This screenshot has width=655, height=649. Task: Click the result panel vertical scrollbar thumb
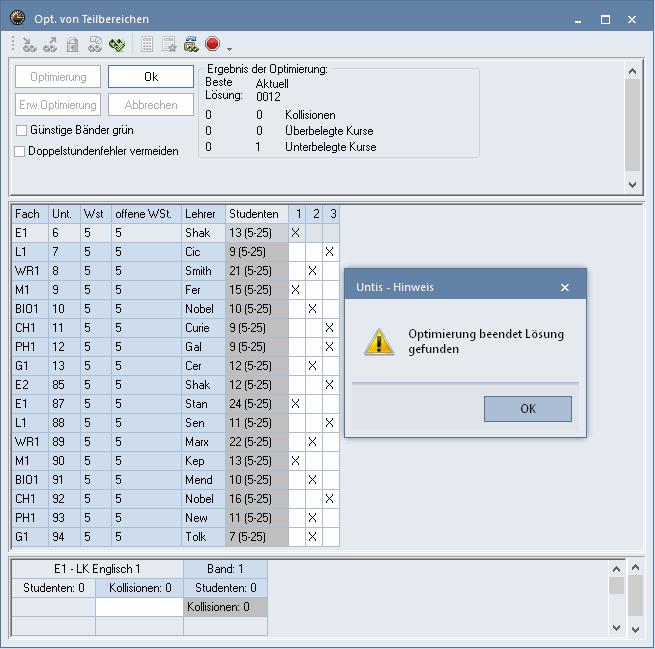pos(632,124)
